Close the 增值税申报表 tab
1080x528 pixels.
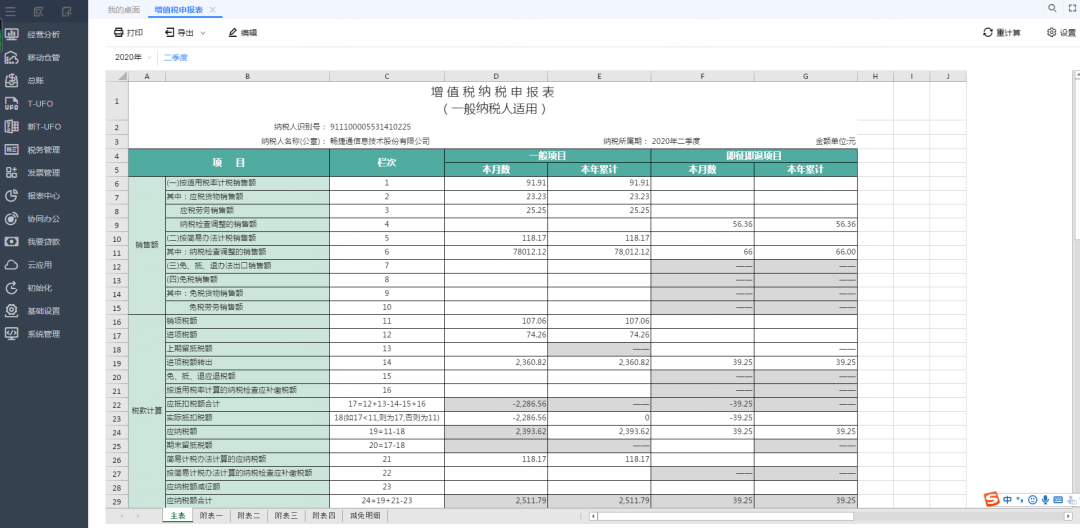click(212, 9)
